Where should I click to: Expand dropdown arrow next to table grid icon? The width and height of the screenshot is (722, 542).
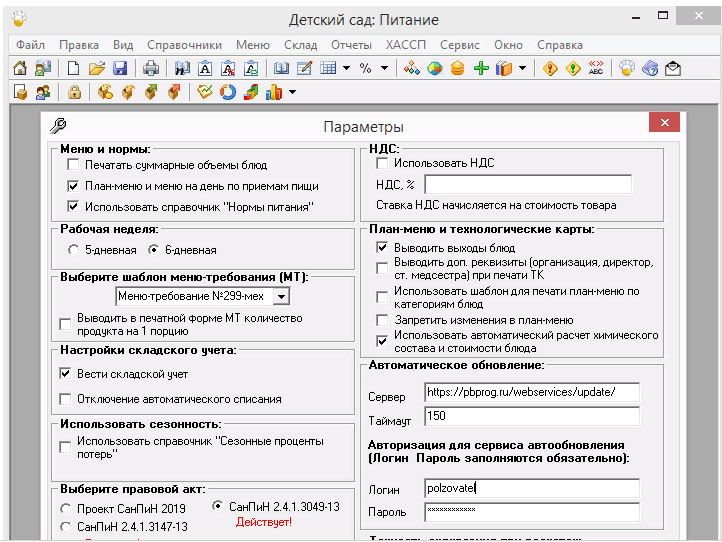pyautogui.click(x=346, y=69)
